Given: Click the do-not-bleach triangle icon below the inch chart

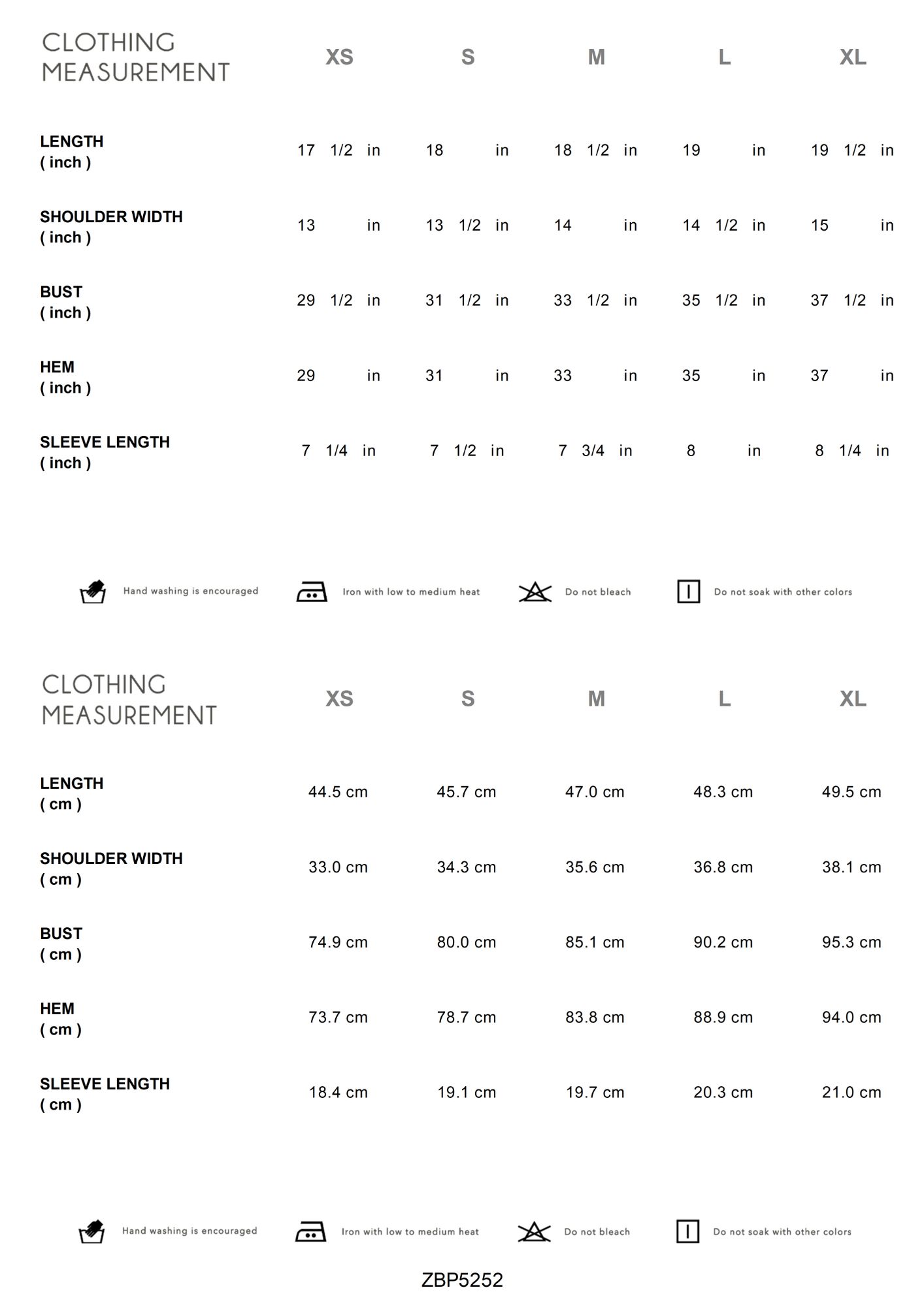Looking at the screenshot, I should pos(535,592).
